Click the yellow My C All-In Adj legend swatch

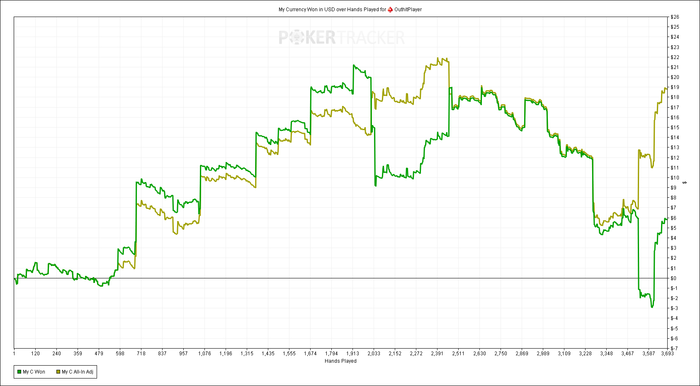[58, 371]
